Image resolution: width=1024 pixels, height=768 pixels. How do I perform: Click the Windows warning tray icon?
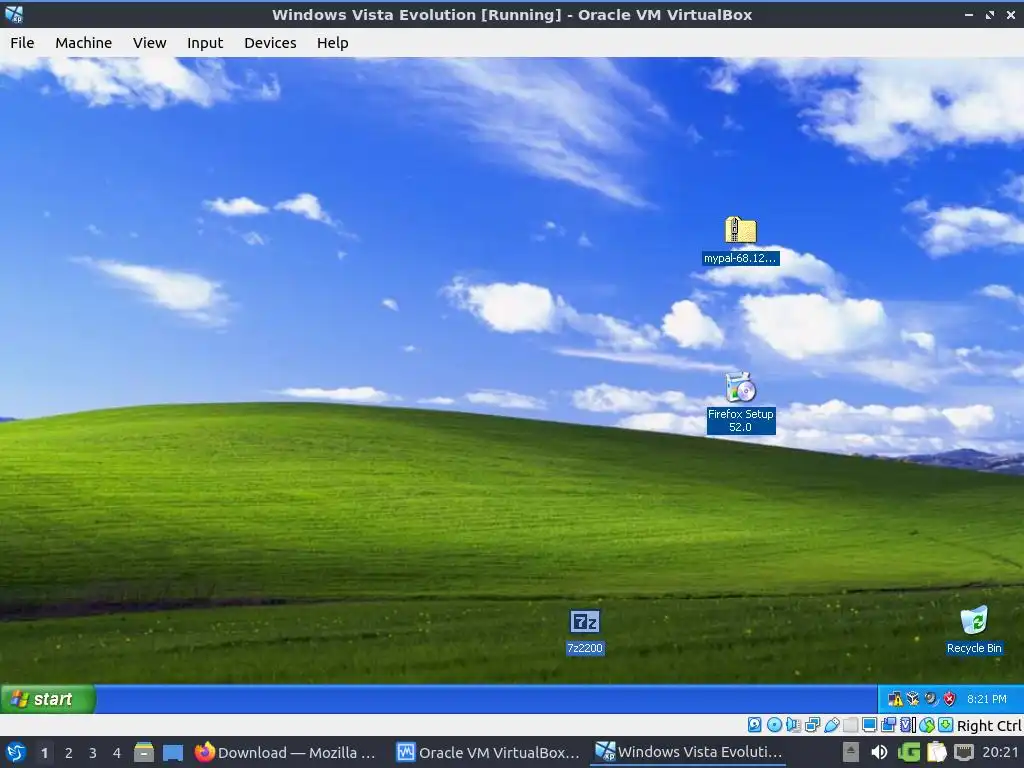(895, 699)
